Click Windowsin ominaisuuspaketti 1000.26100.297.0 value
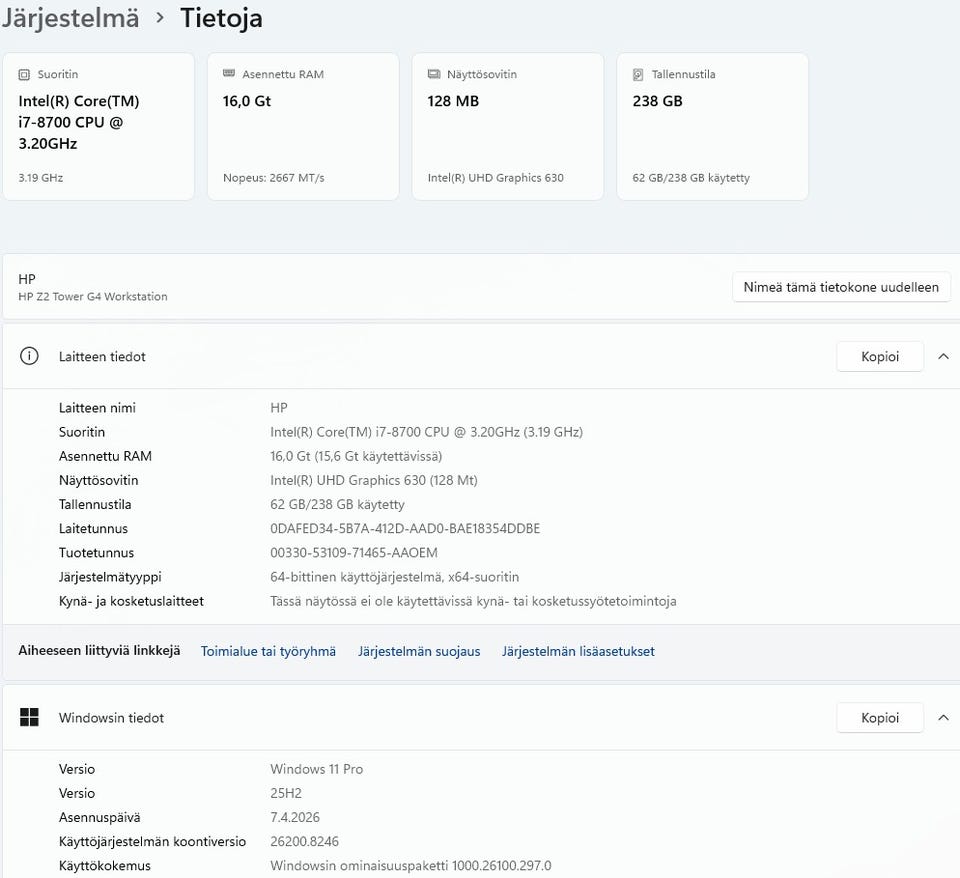The height and width of the screenshot is (878, 960). pyautogui.click(x=411, y=866)
